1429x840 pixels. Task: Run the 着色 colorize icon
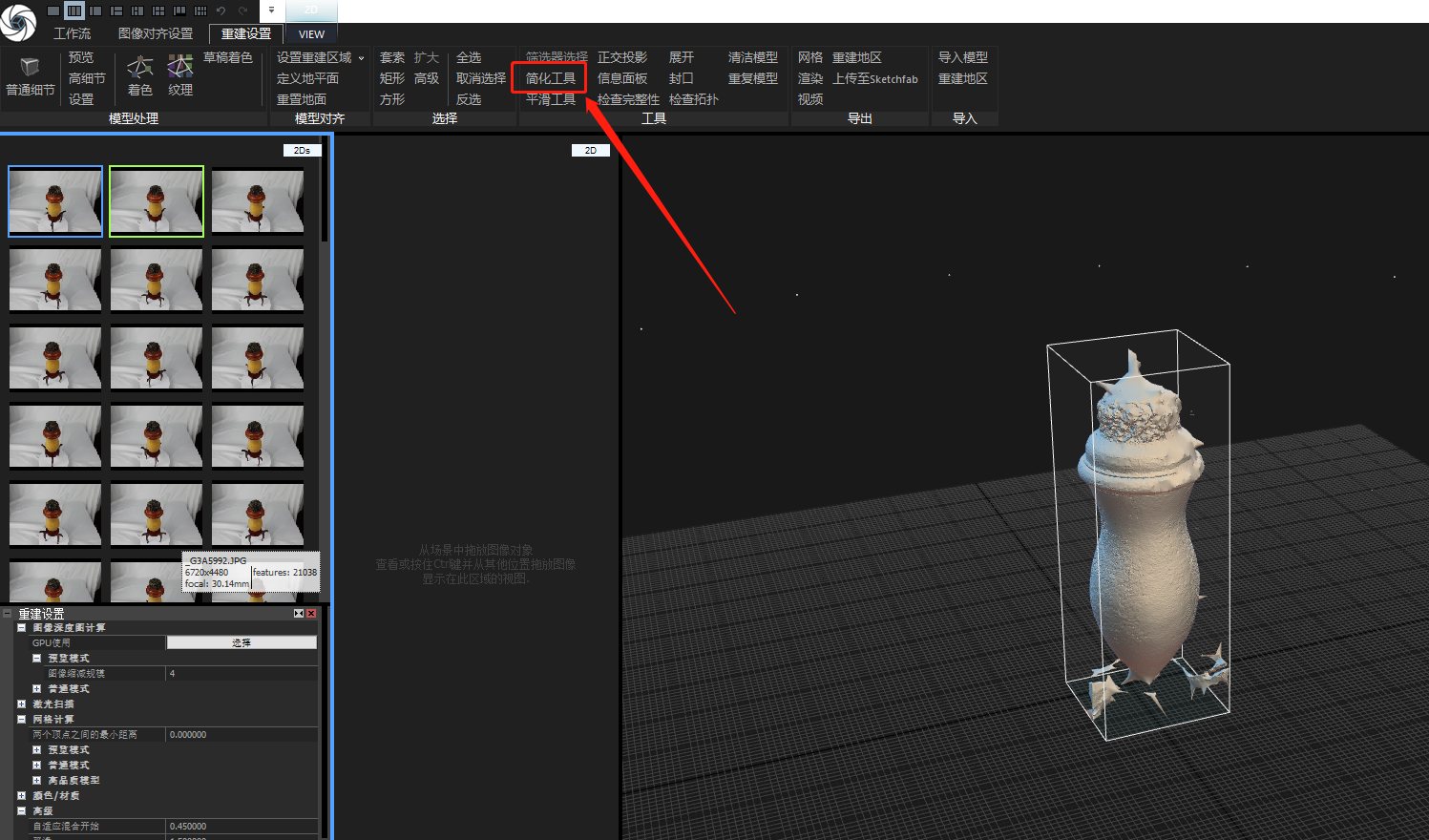tap(140, 67)
